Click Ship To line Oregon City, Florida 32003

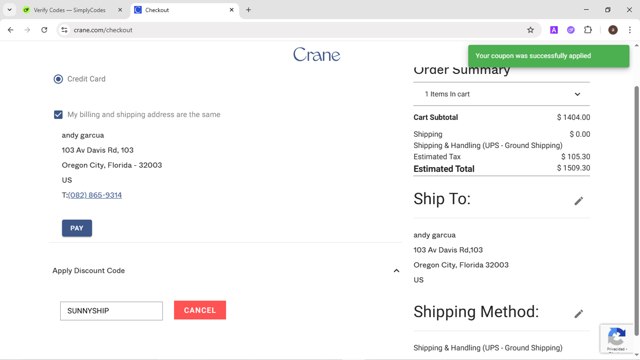coord(461,265)
